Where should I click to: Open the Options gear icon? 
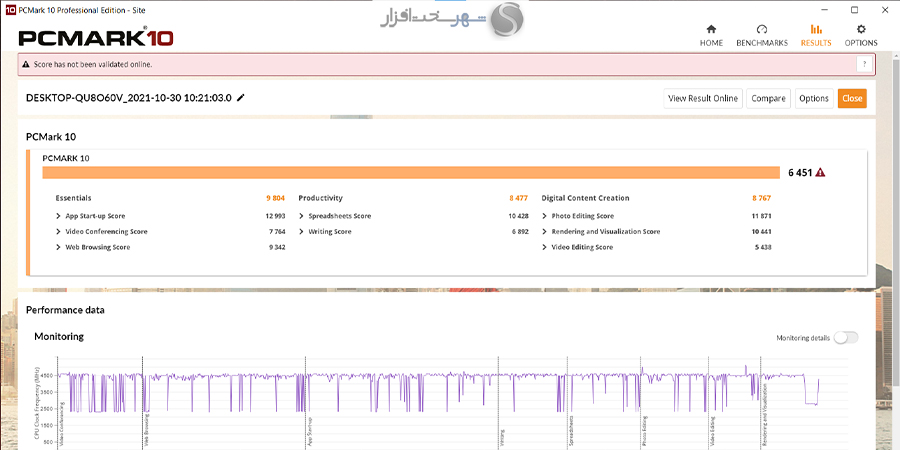point(860,30)
